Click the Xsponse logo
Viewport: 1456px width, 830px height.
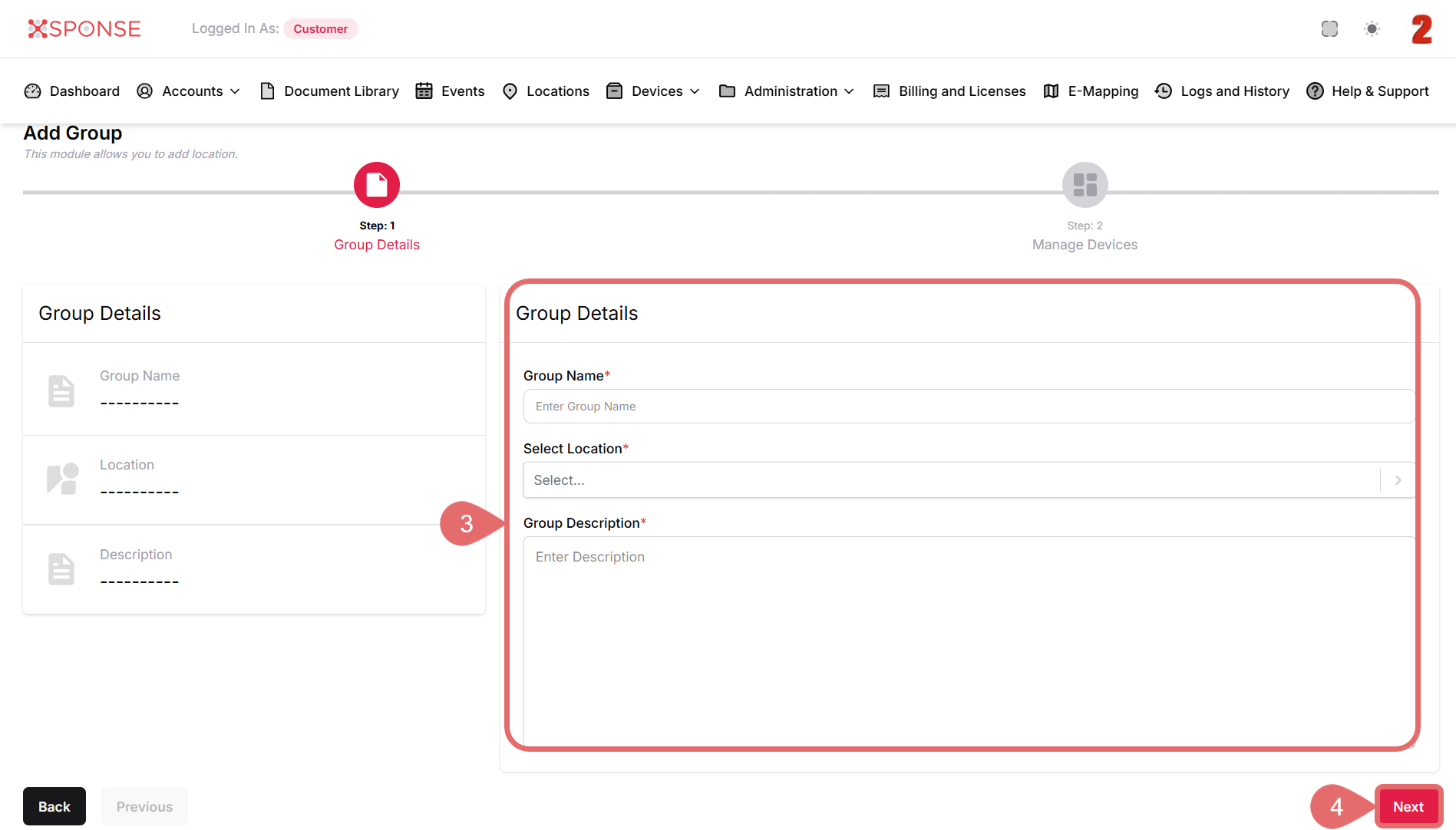point(84,28)
